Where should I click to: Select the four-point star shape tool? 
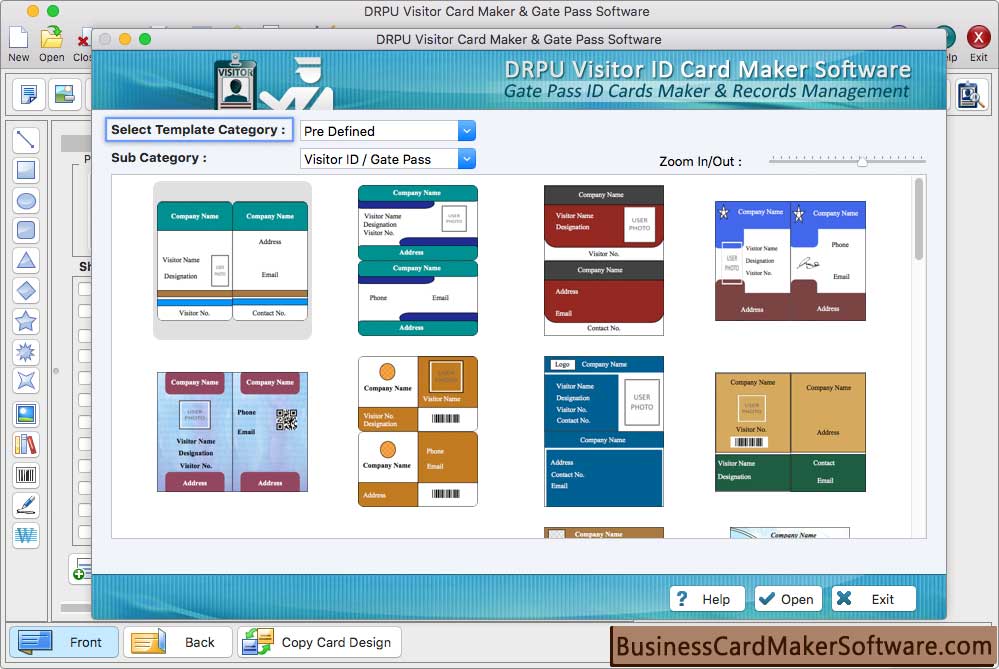[26, 381]
